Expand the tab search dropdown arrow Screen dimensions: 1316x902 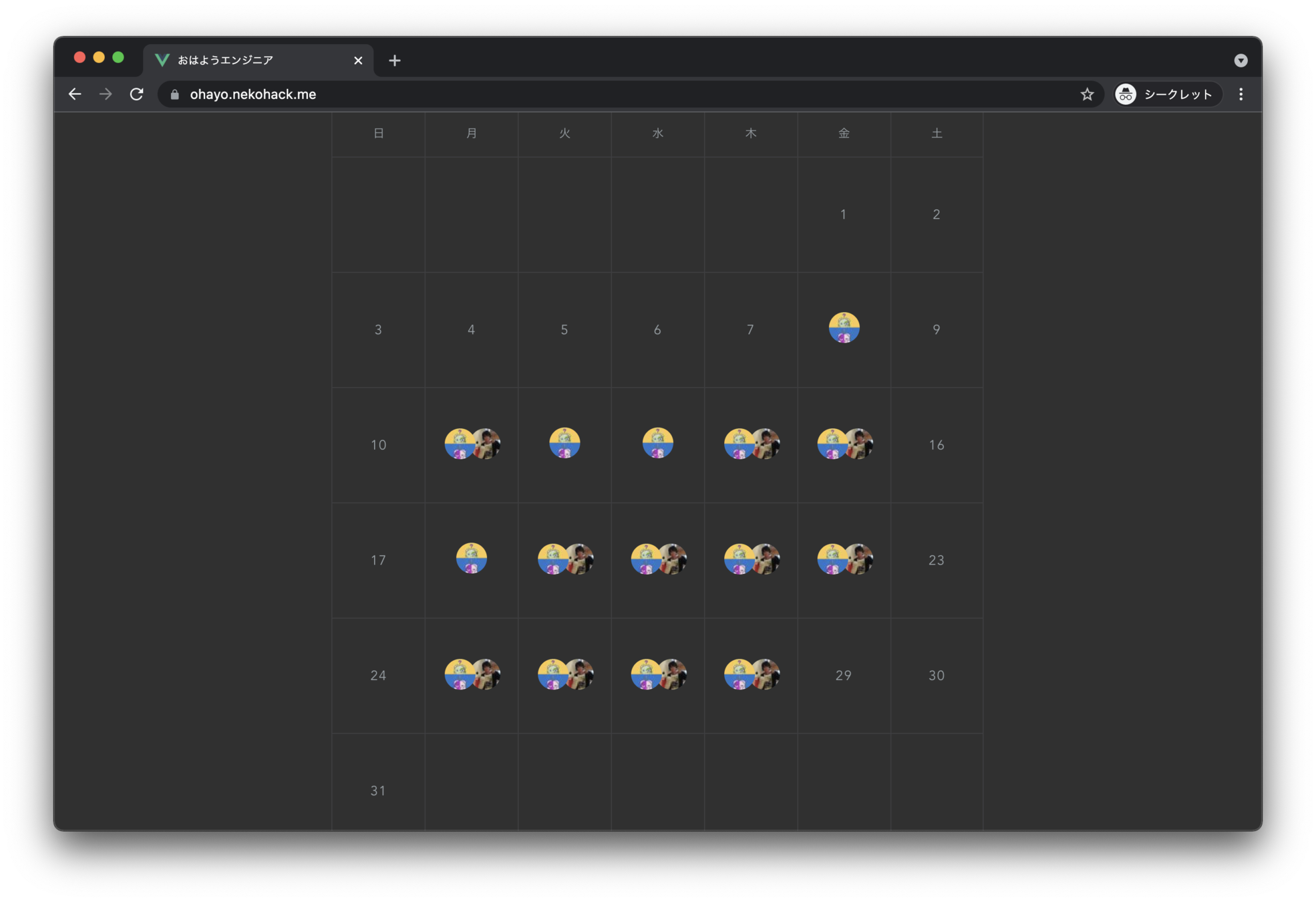pos(1241,60)
